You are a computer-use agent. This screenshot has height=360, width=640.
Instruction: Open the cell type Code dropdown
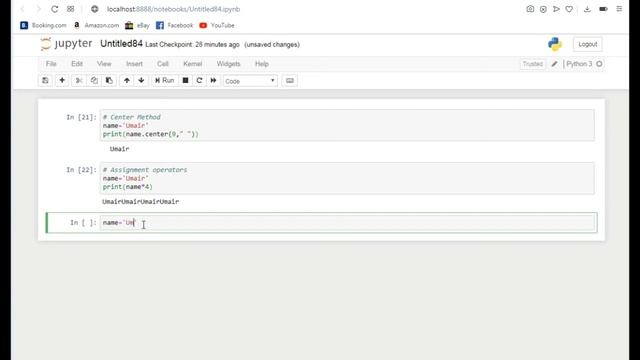[250, 81]
